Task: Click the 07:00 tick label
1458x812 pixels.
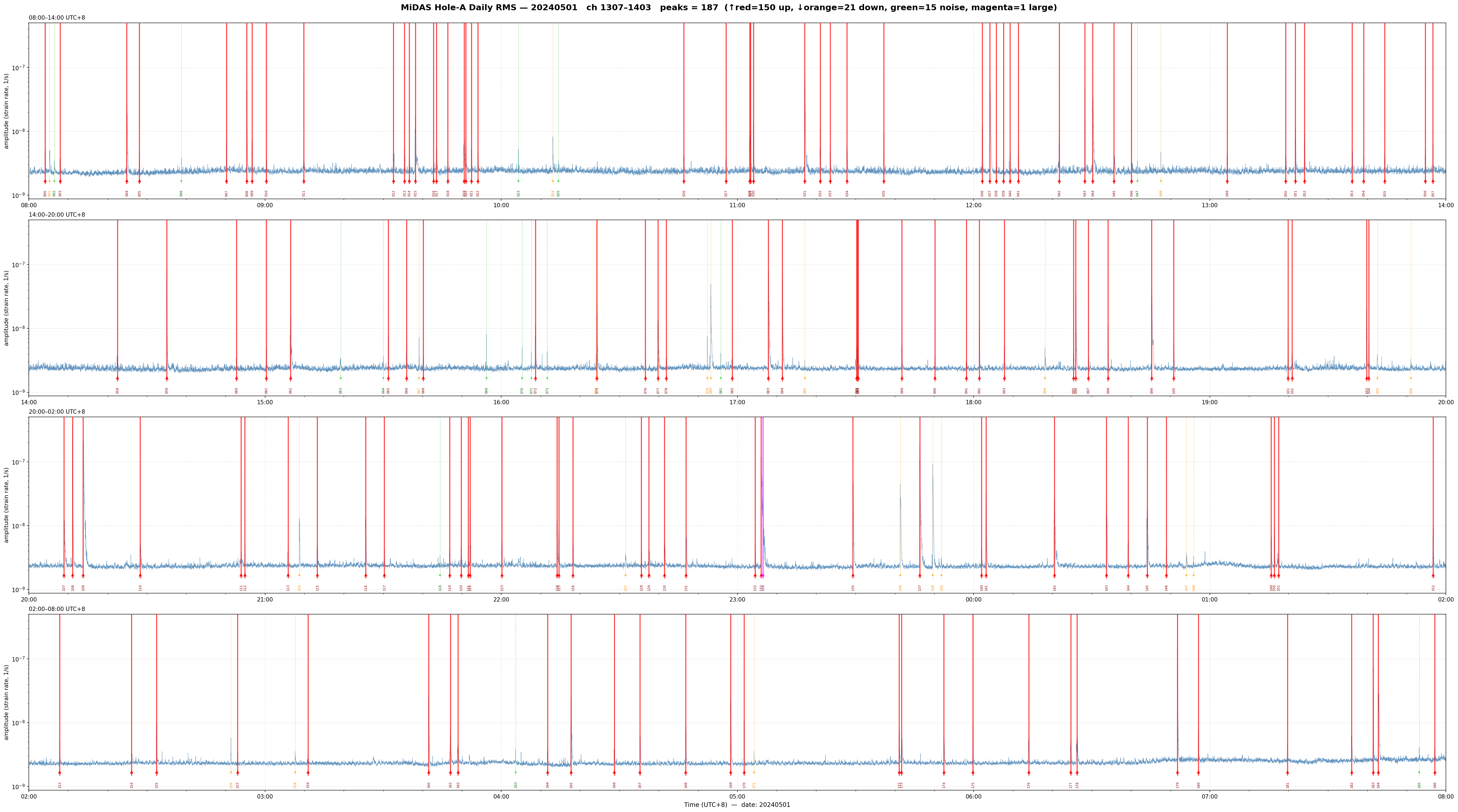Action: 1210,796
